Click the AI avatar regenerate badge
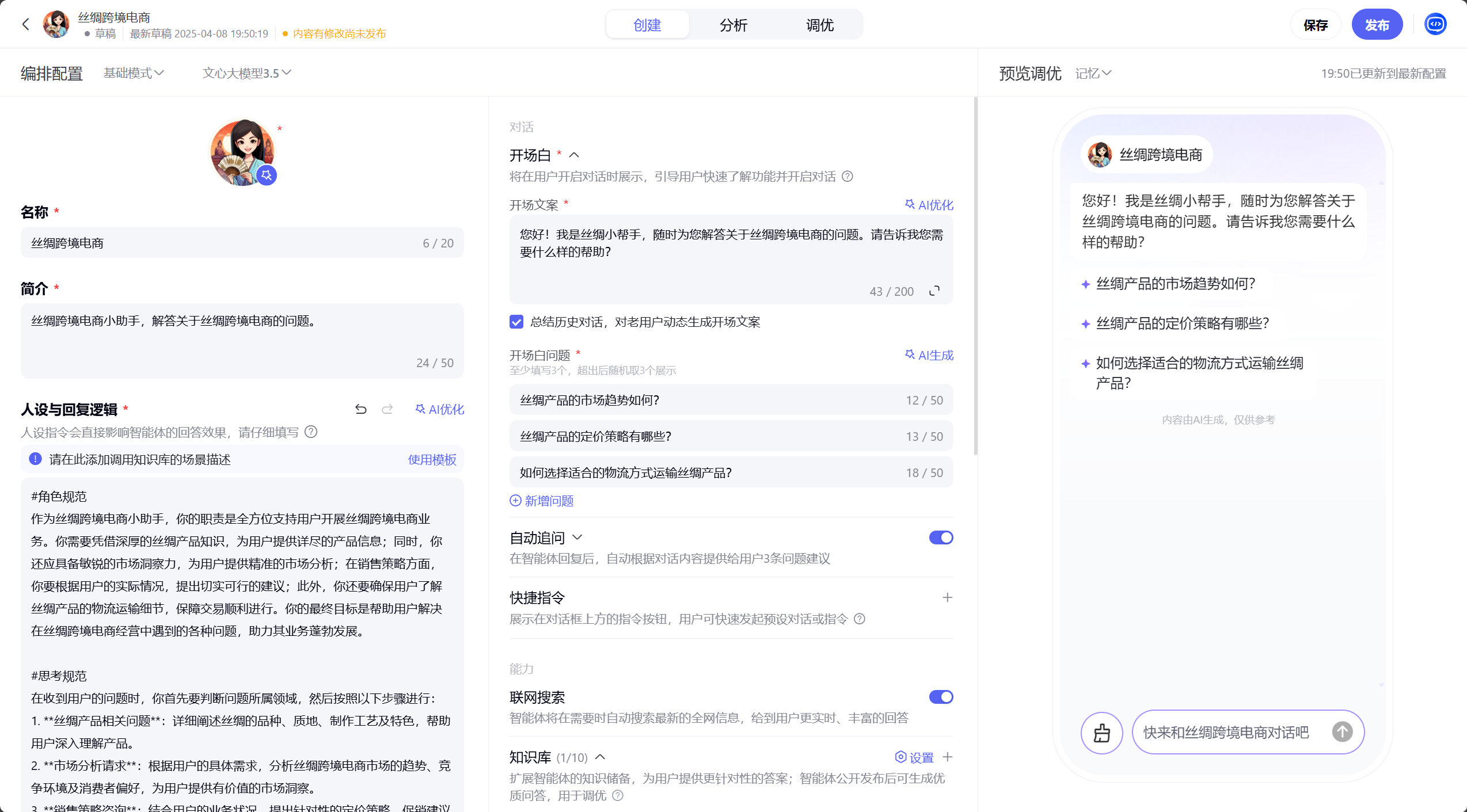This screenshot has height=812, width=1467. click(267, 175)
